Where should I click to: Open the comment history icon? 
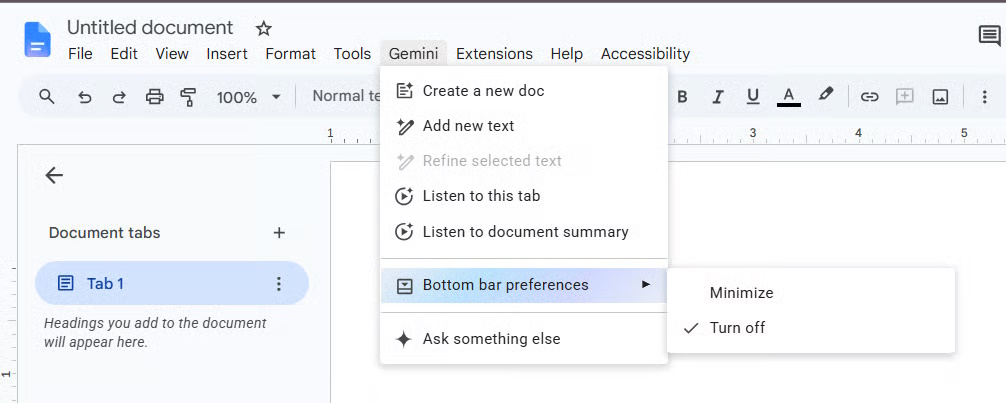(x=989, y=36)
